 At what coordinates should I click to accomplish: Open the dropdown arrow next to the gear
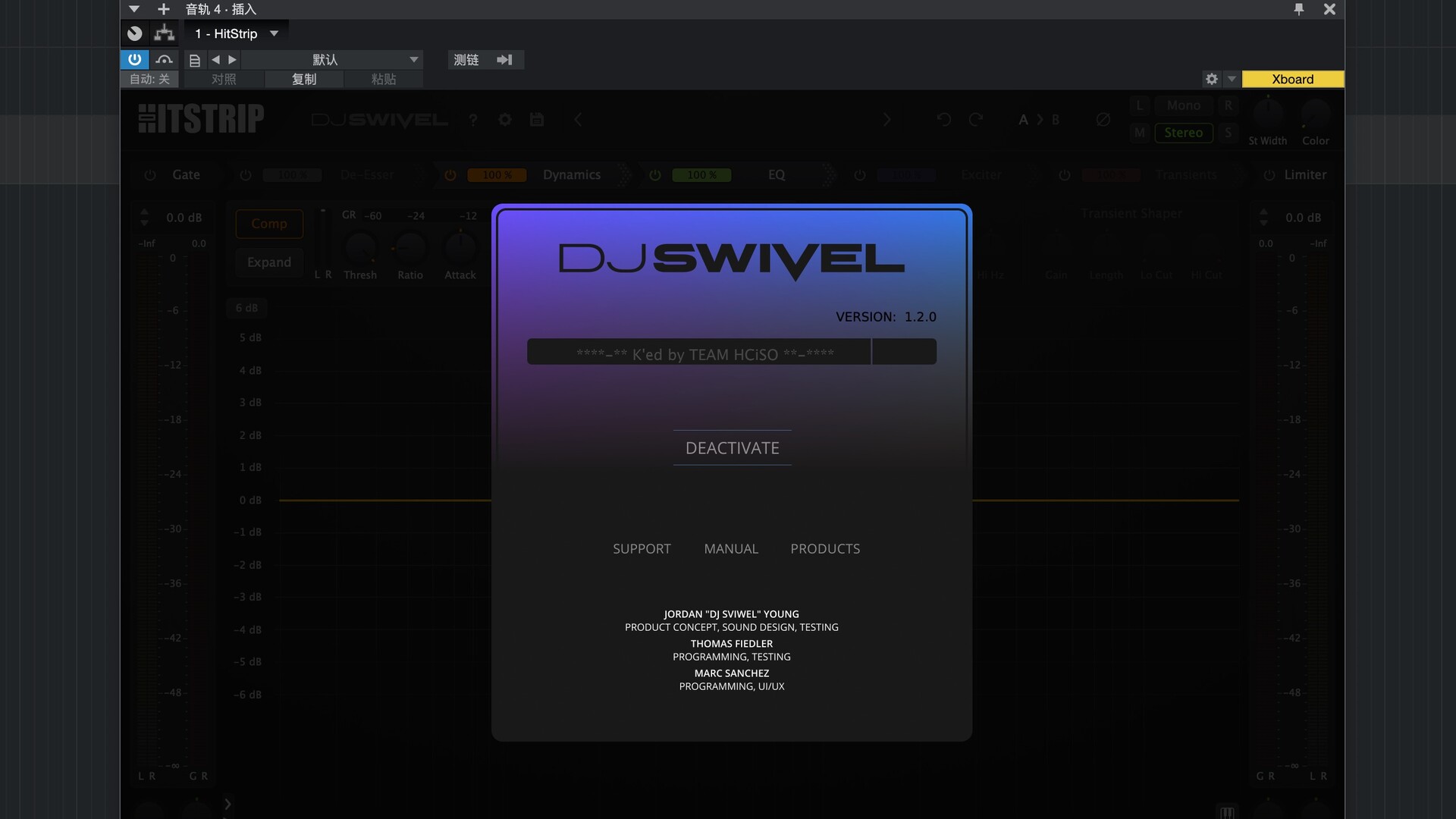(x=1232, y=79)
